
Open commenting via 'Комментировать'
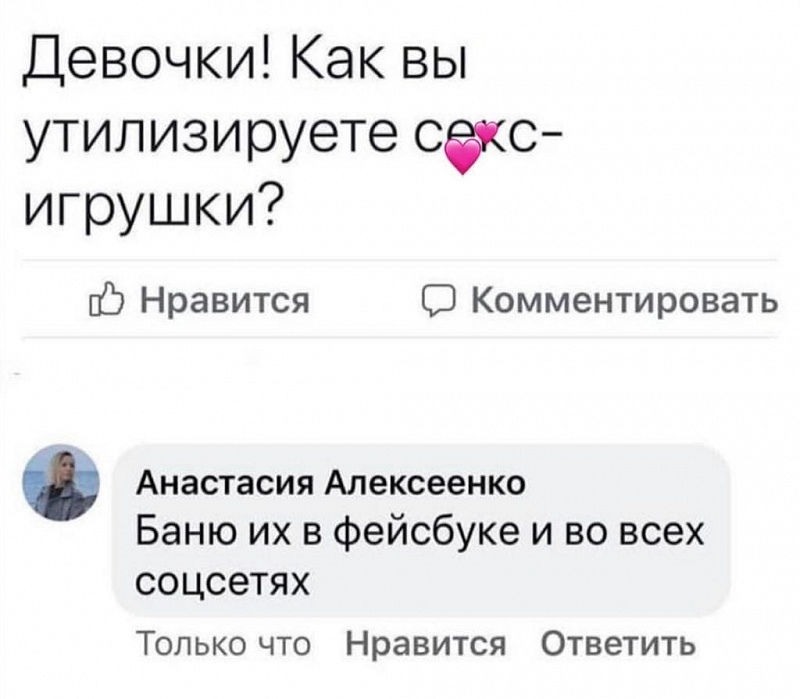[624, 301]
